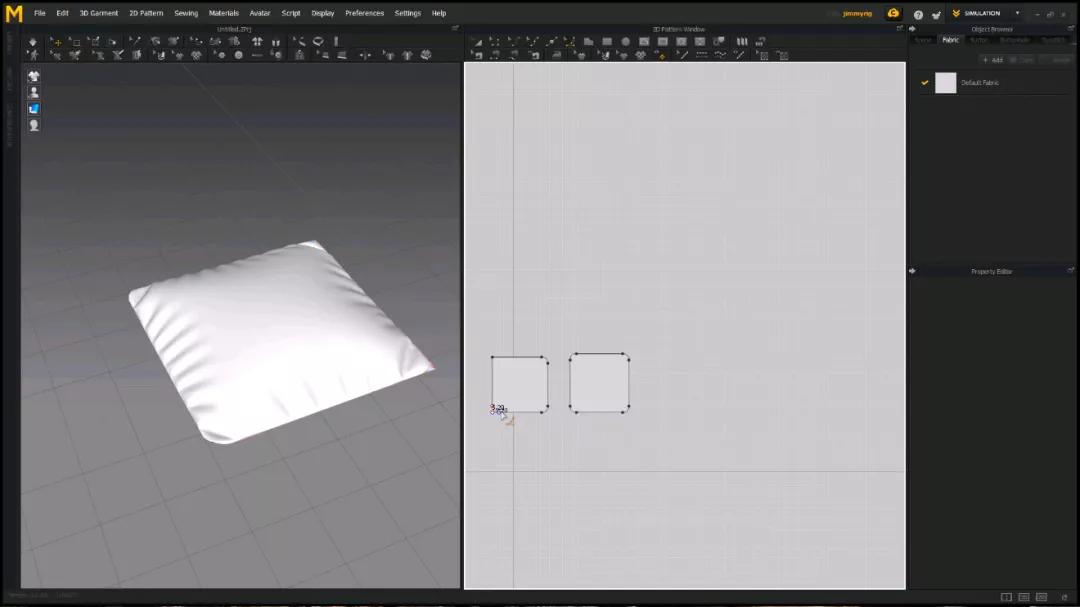Select the Ellipse pattern tool in 2D toolbar

tap(625, 42)
